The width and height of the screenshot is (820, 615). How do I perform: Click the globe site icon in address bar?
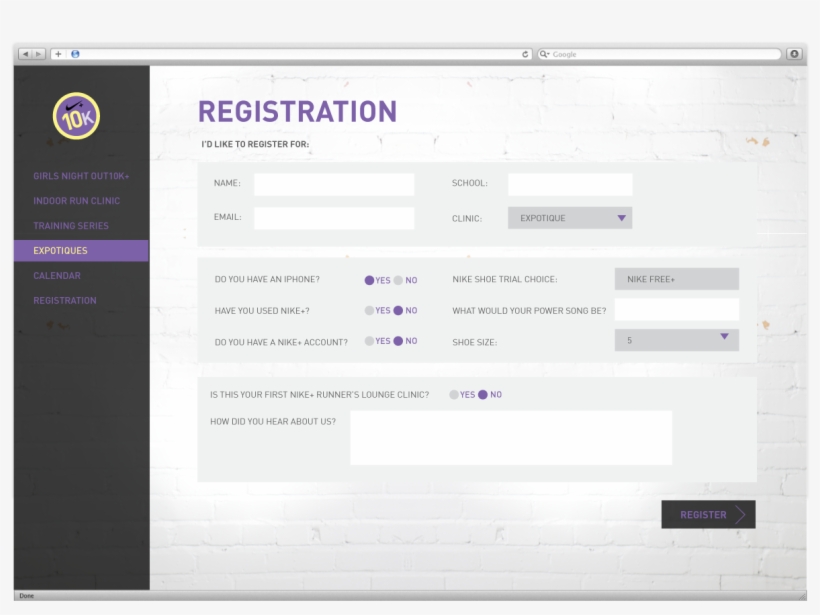75,54
